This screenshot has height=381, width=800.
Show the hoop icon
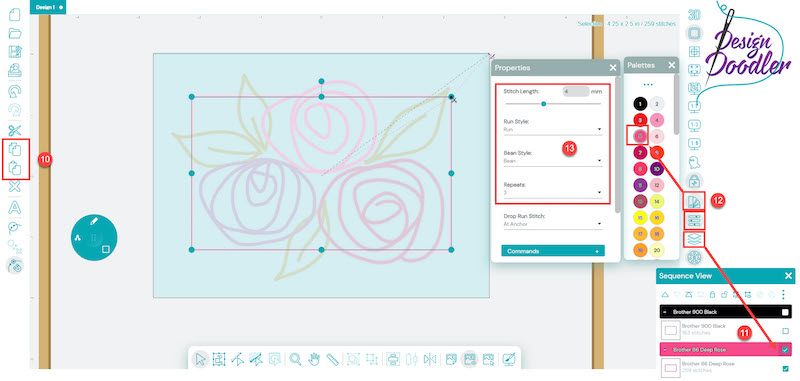694,34
